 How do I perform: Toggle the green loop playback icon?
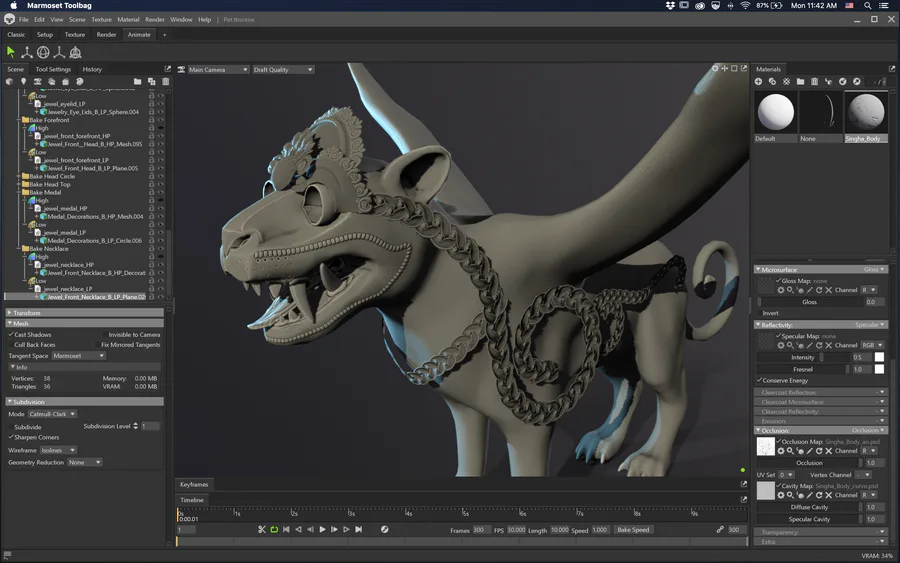274,529
